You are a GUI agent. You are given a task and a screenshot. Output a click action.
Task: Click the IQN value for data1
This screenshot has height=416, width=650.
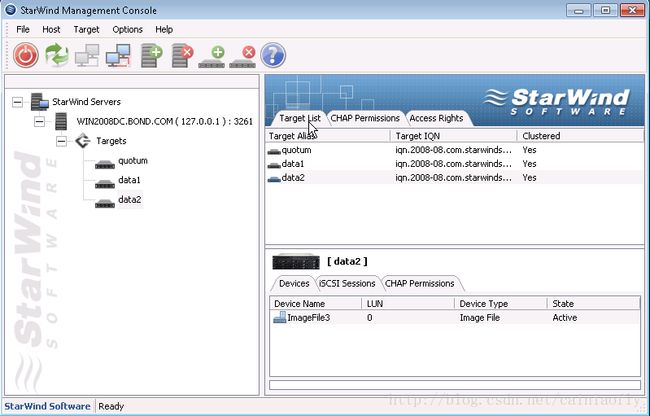pos(453,164)
